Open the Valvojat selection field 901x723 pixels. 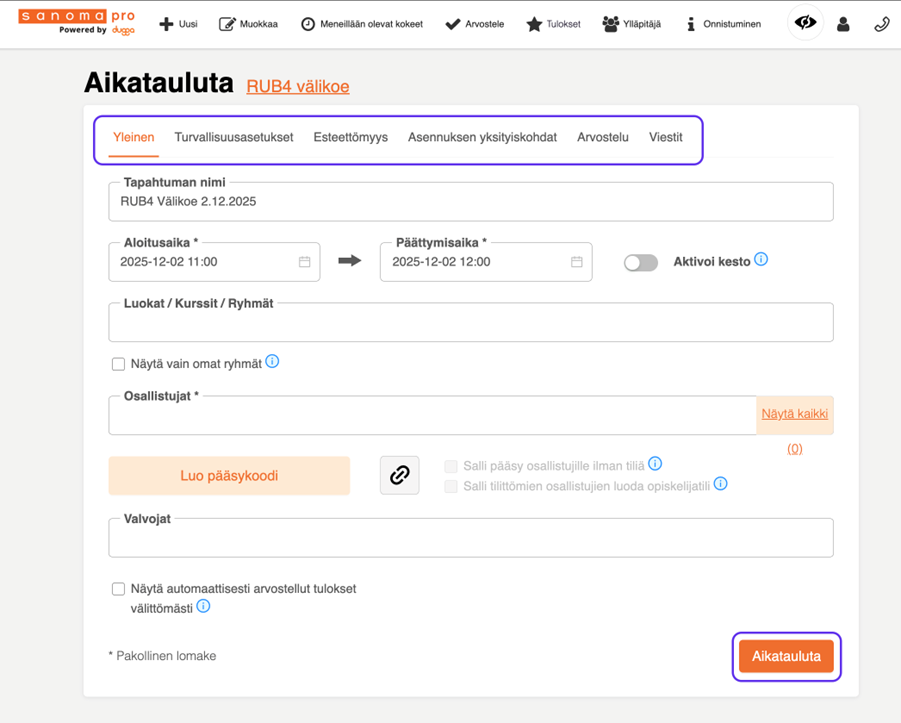point(470,539)
